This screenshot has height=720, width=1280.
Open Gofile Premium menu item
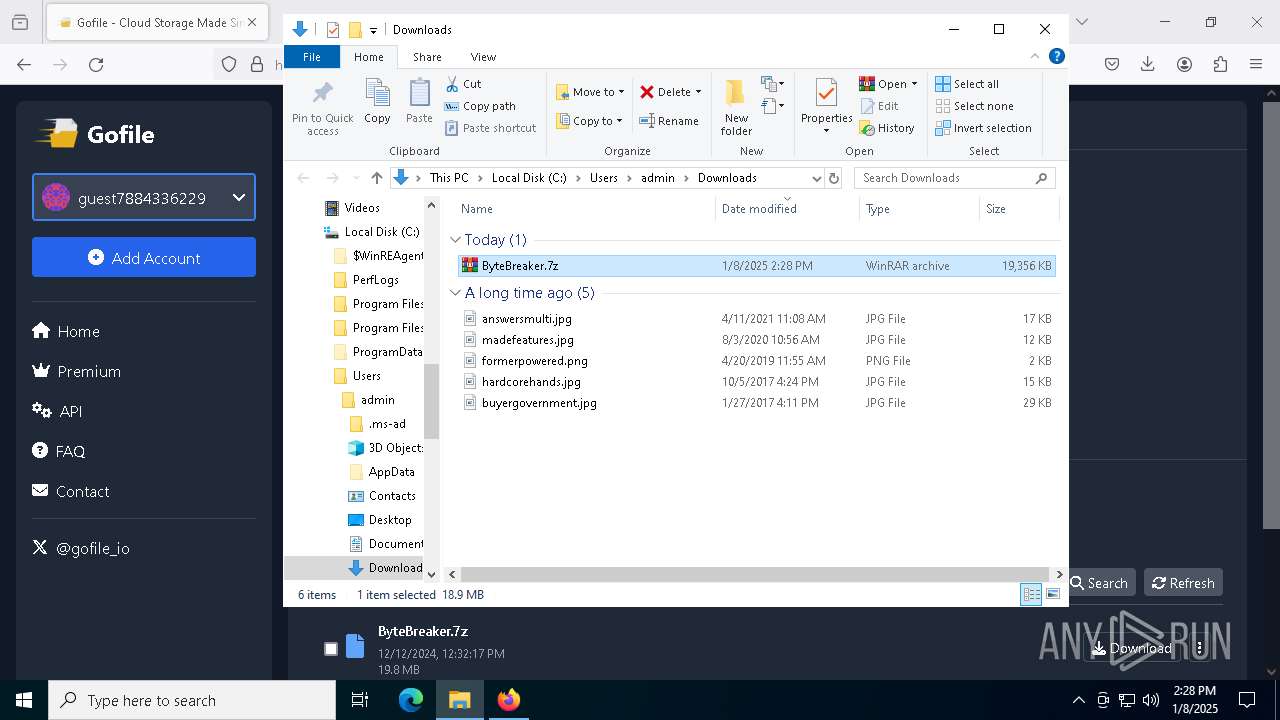77,371
